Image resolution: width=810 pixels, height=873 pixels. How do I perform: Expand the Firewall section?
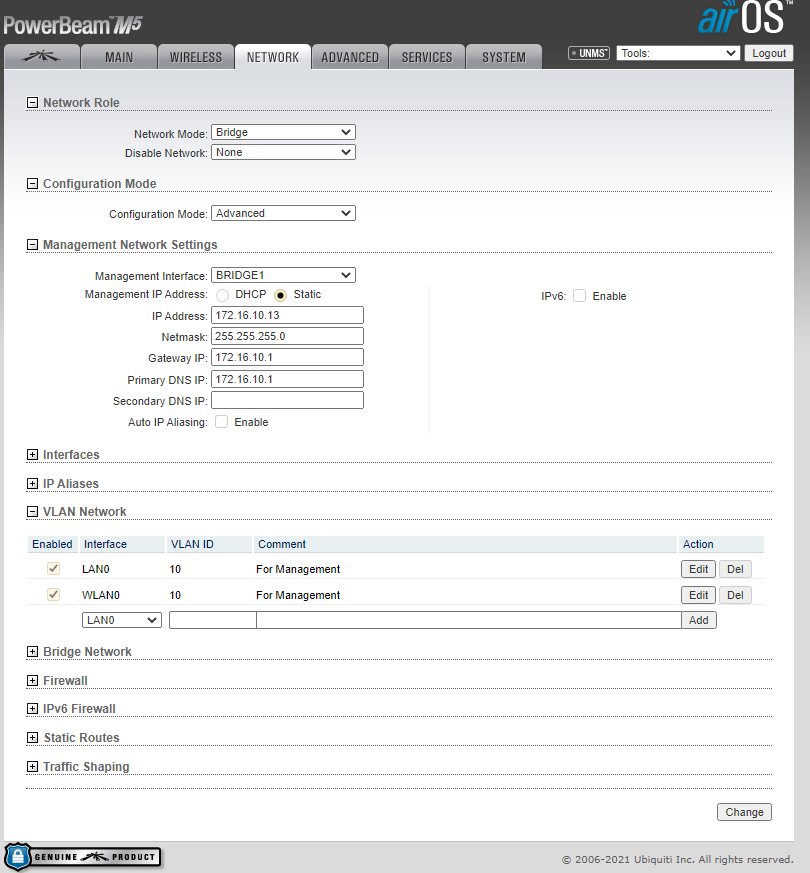(32, 680)
